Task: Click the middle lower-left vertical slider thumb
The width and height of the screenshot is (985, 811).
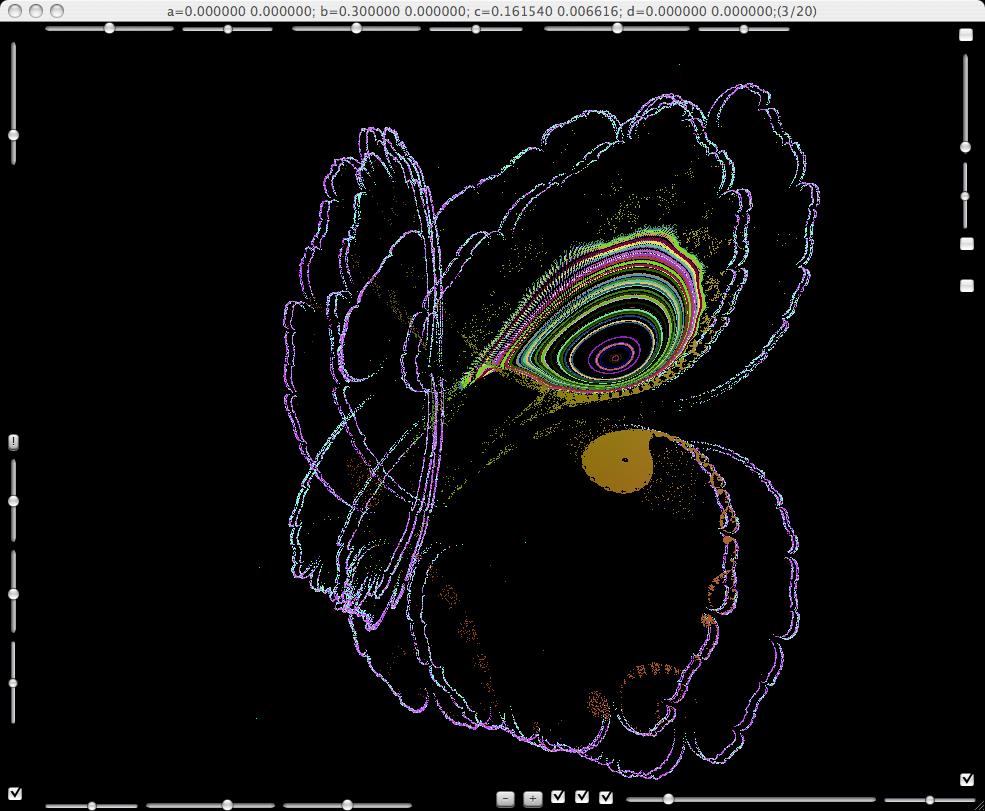Action: (13, 594)
